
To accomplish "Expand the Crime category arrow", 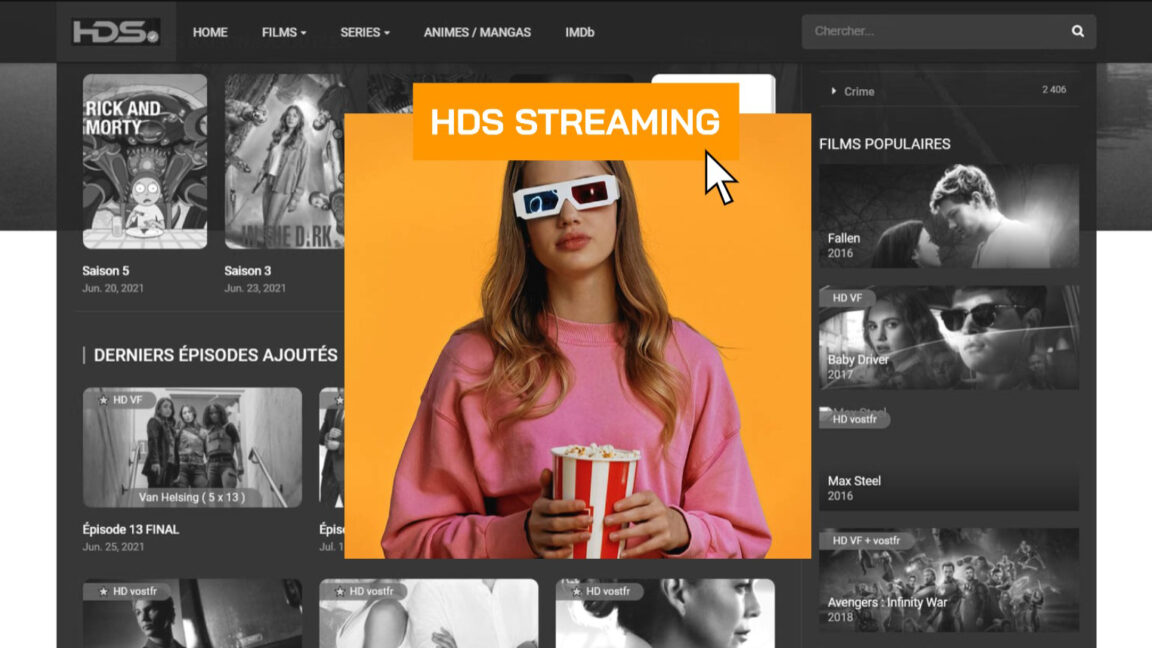I will tap(834, 91).
